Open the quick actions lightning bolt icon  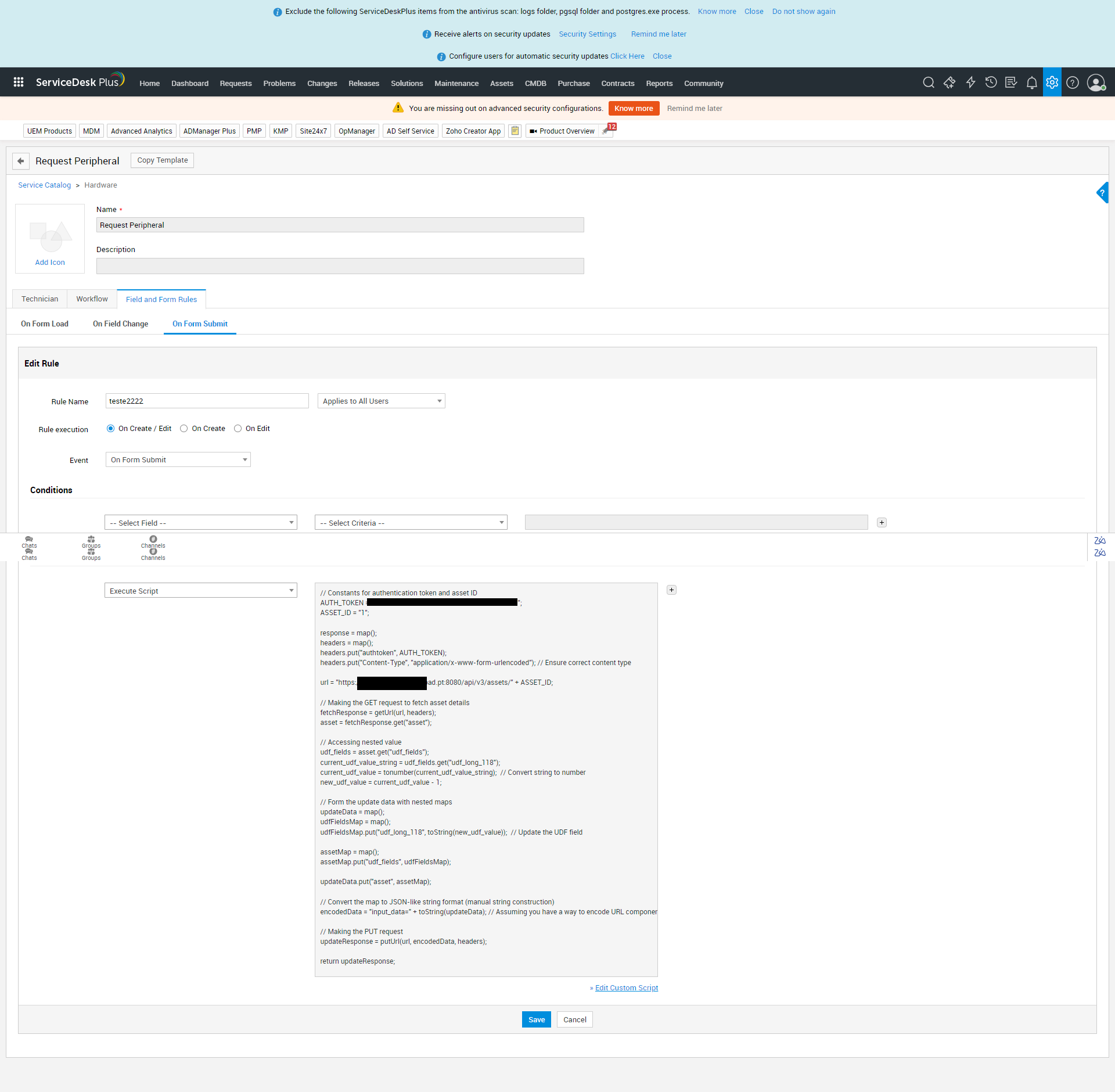tap(970, 82)
